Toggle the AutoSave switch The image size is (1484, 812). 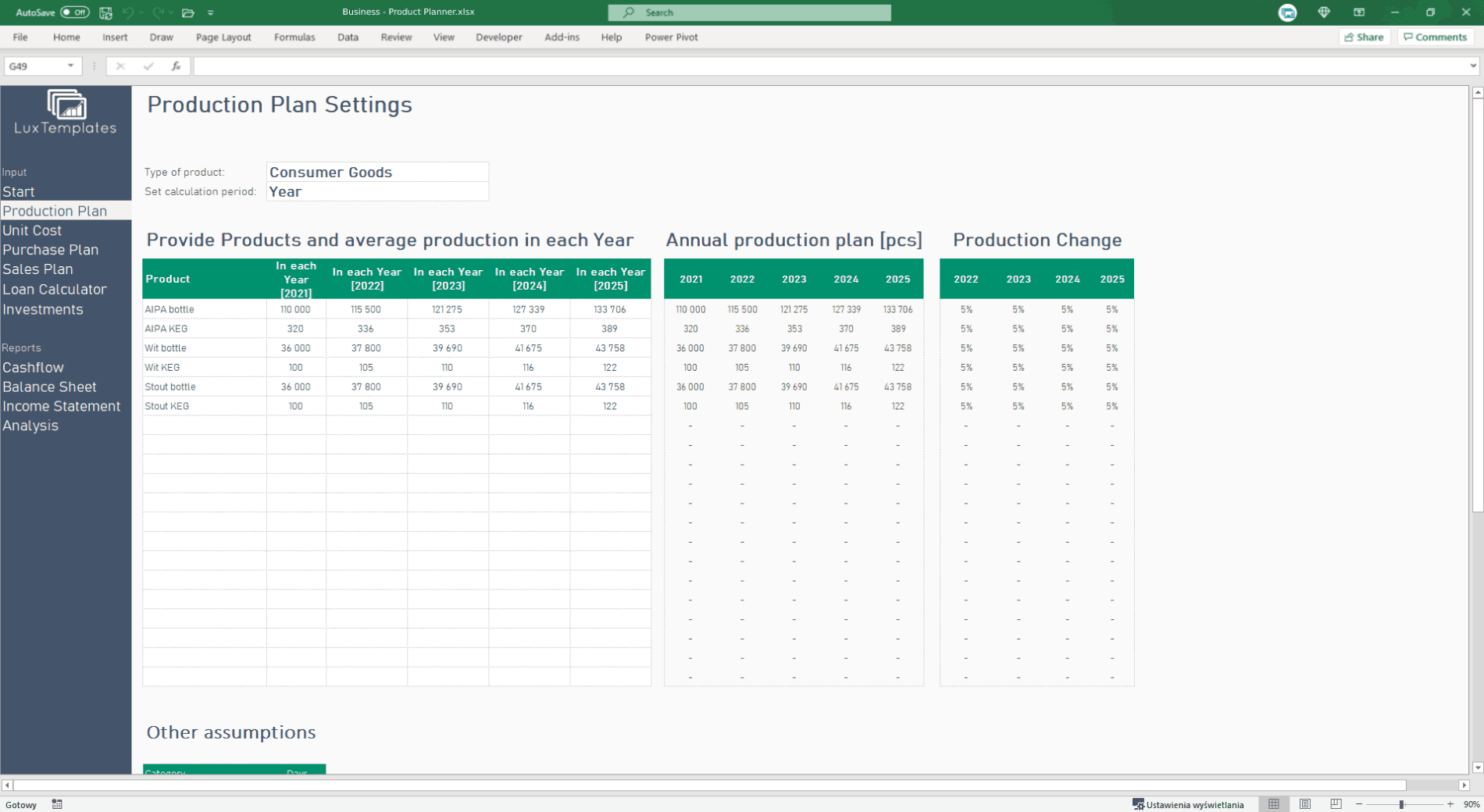[75, 12]
